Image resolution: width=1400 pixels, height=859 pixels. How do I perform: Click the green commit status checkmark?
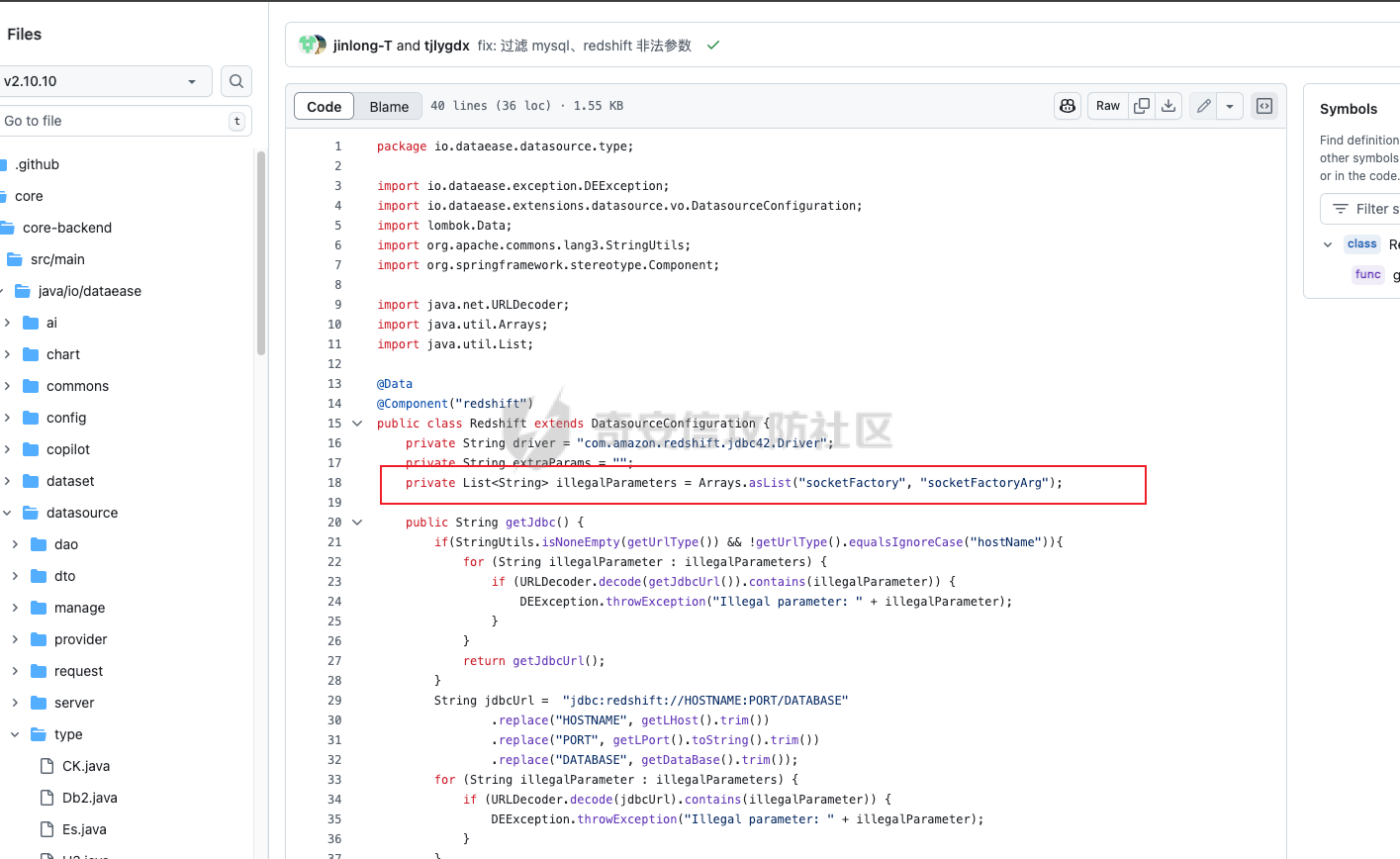point(712,46)
